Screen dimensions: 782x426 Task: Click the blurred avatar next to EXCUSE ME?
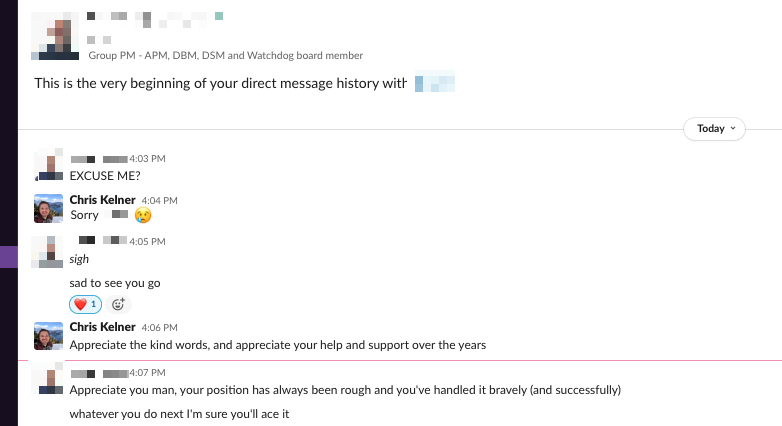click(48, 165)
